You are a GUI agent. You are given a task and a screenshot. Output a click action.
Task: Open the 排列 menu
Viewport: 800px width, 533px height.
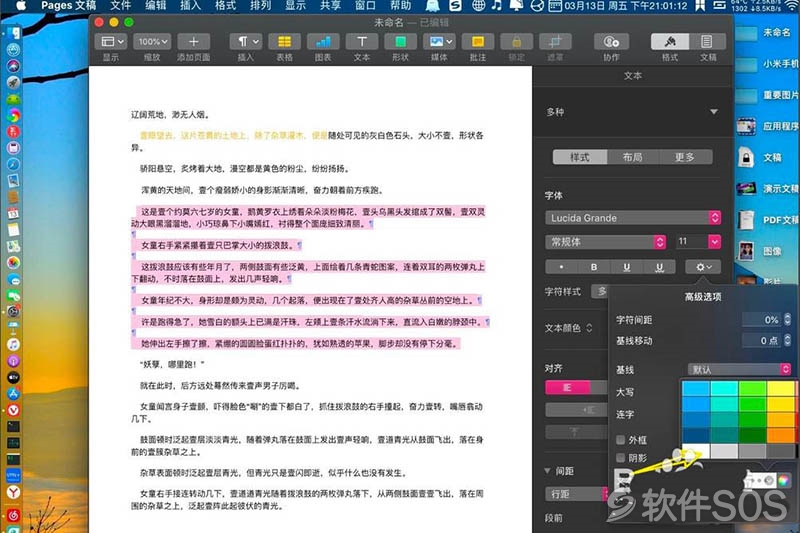coord(260,6)
